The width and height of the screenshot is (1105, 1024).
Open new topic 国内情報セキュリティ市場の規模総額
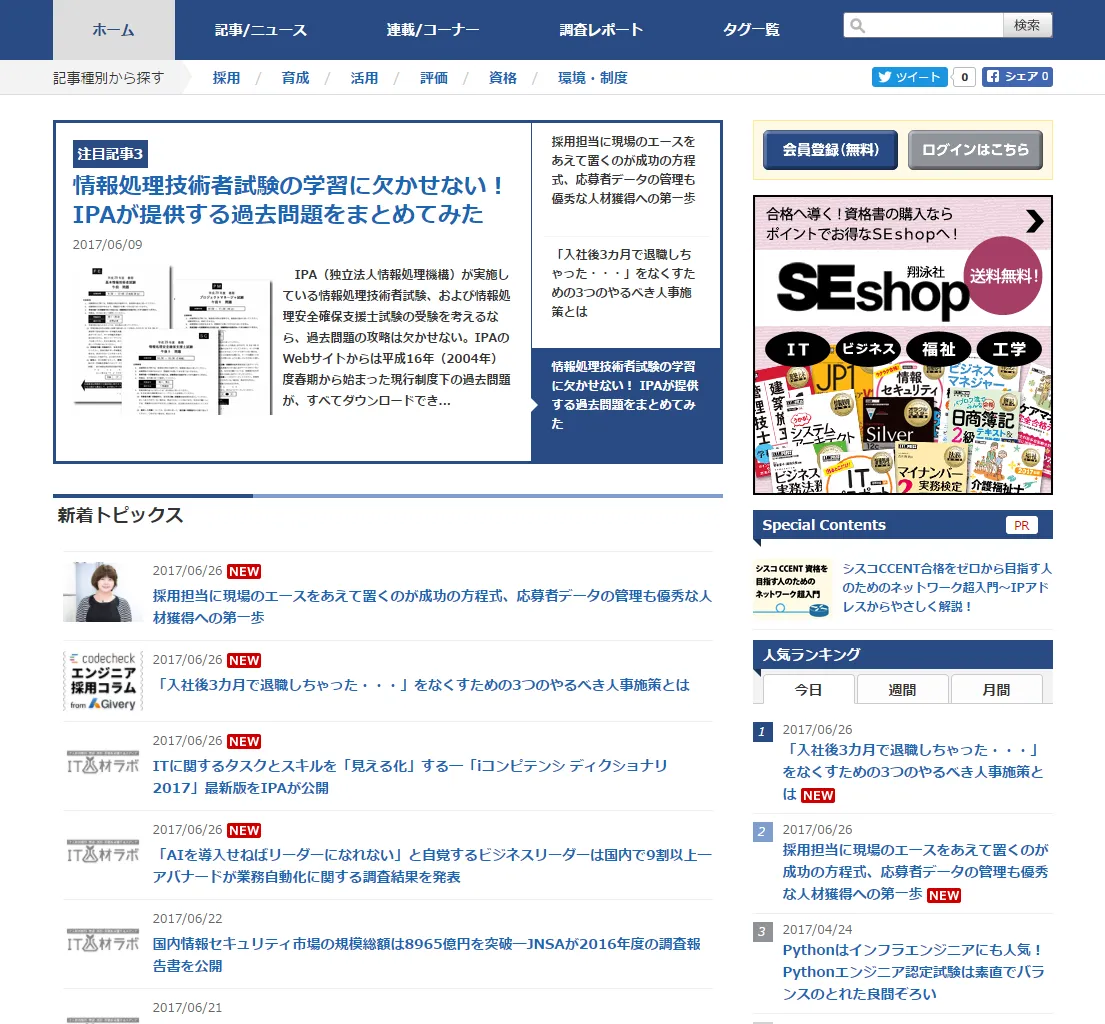tap(426, 955)
